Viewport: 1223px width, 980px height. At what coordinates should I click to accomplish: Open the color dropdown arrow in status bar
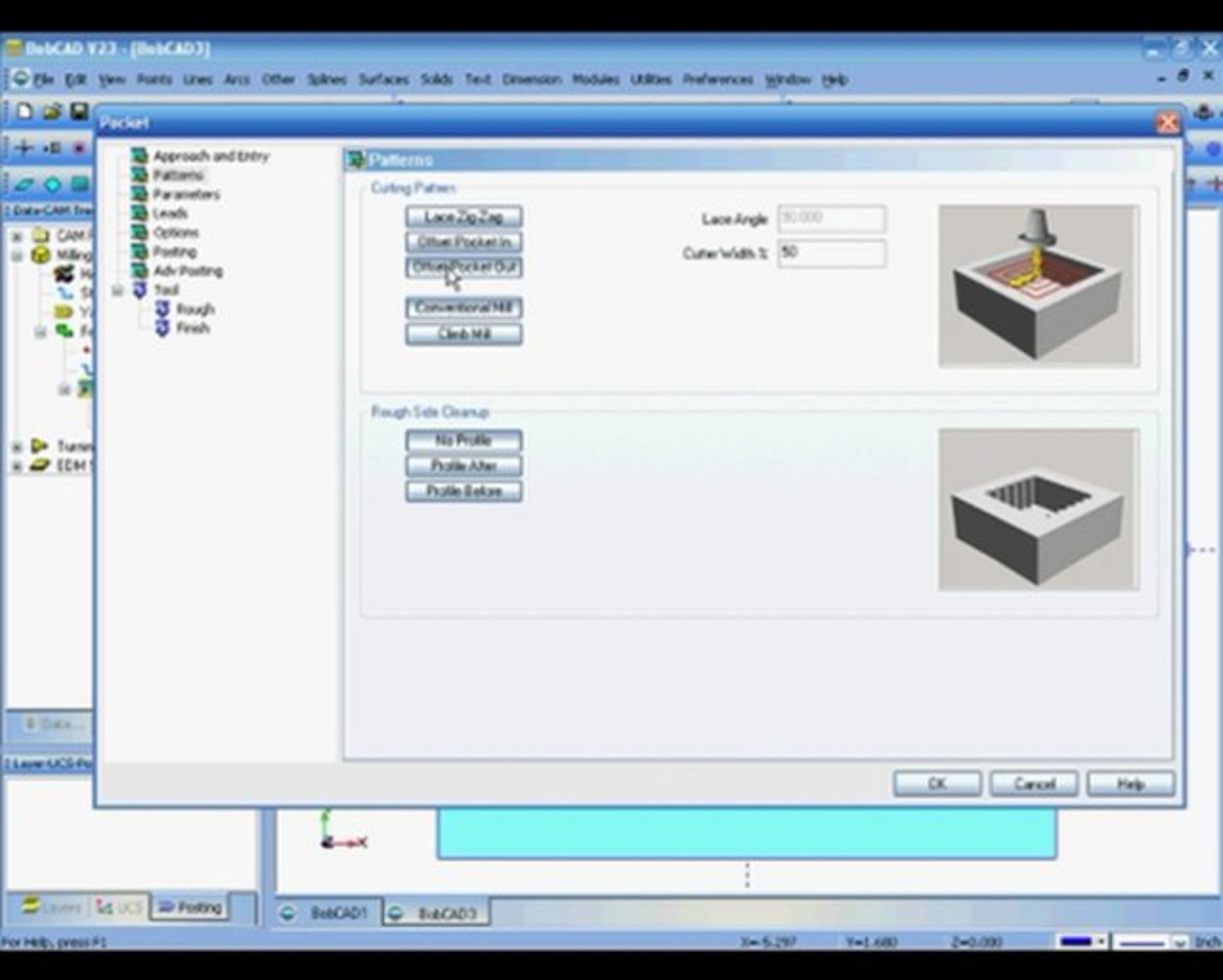(x=1101, y=942)
